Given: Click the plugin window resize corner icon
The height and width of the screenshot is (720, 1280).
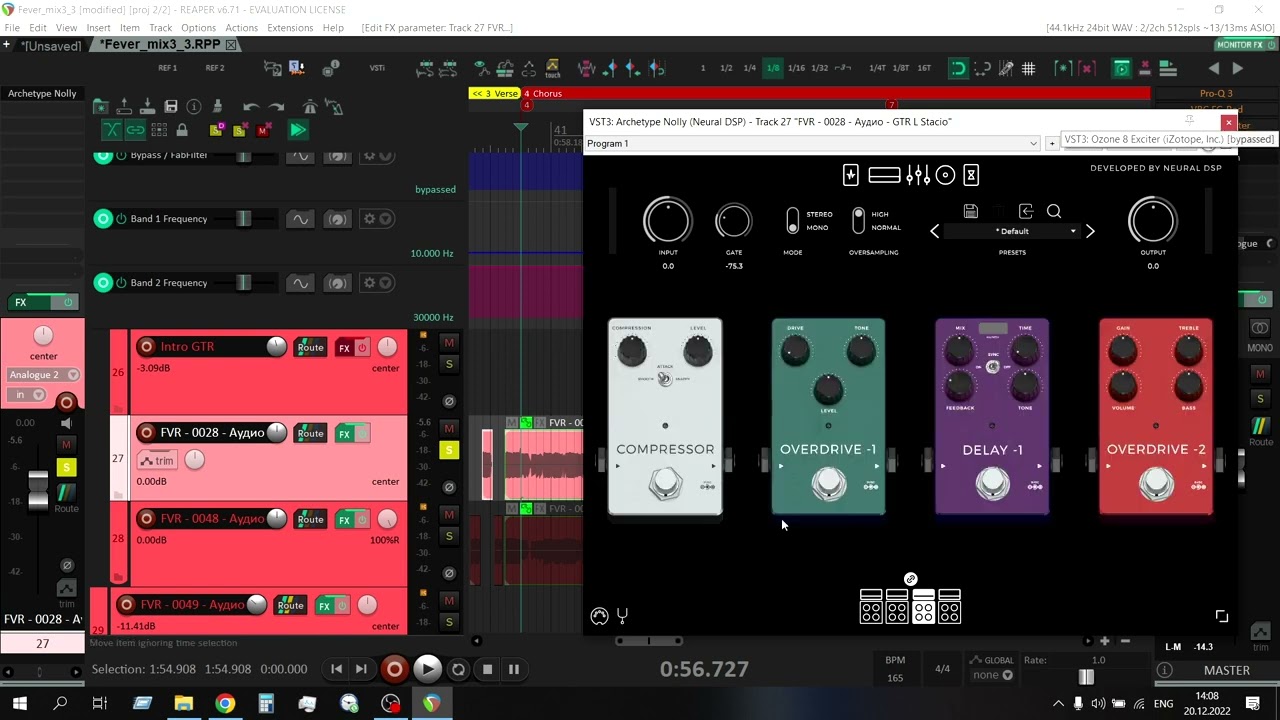Looking at the screenshot, I should (1221, 616).
